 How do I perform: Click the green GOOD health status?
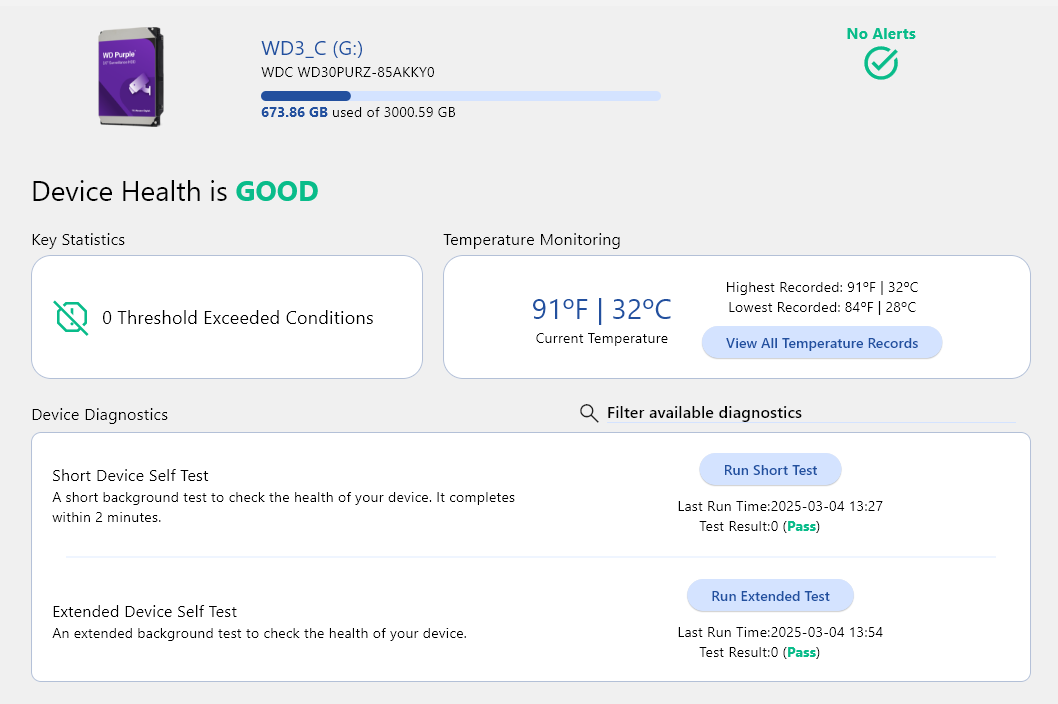pos(277,192)
